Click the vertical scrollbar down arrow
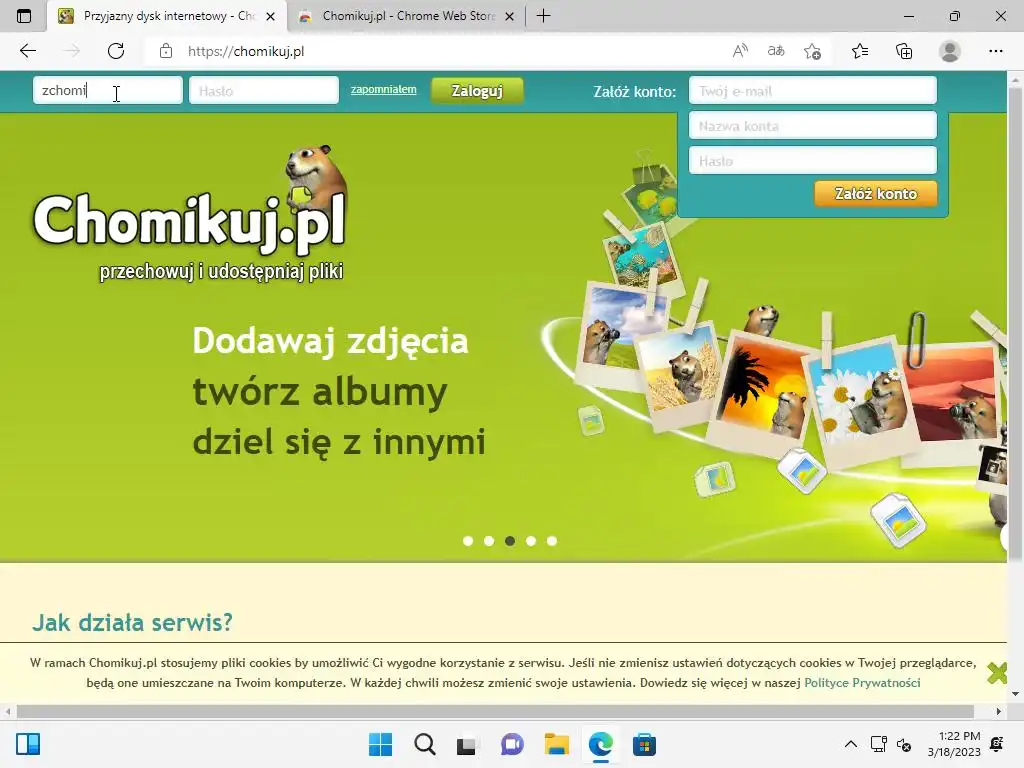The width and height of the screenshot is (1024, 768). [1015, 694]
